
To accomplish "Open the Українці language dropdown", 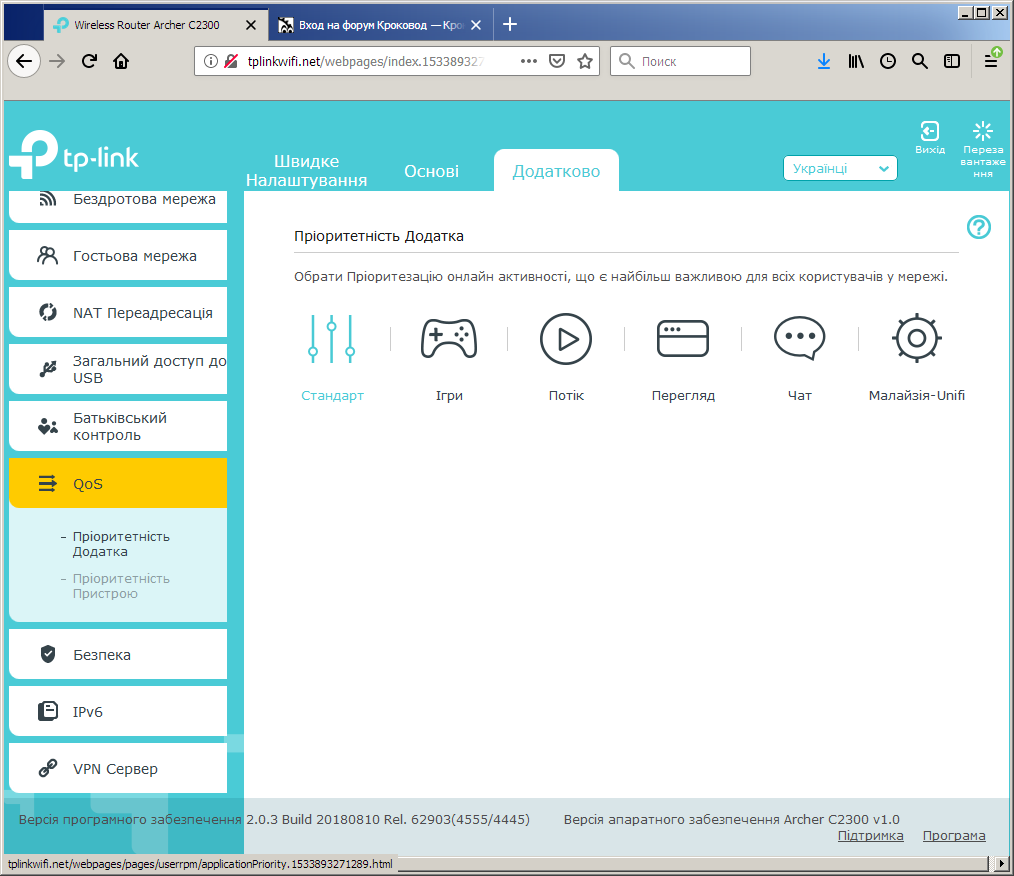I will coord(840,168).
